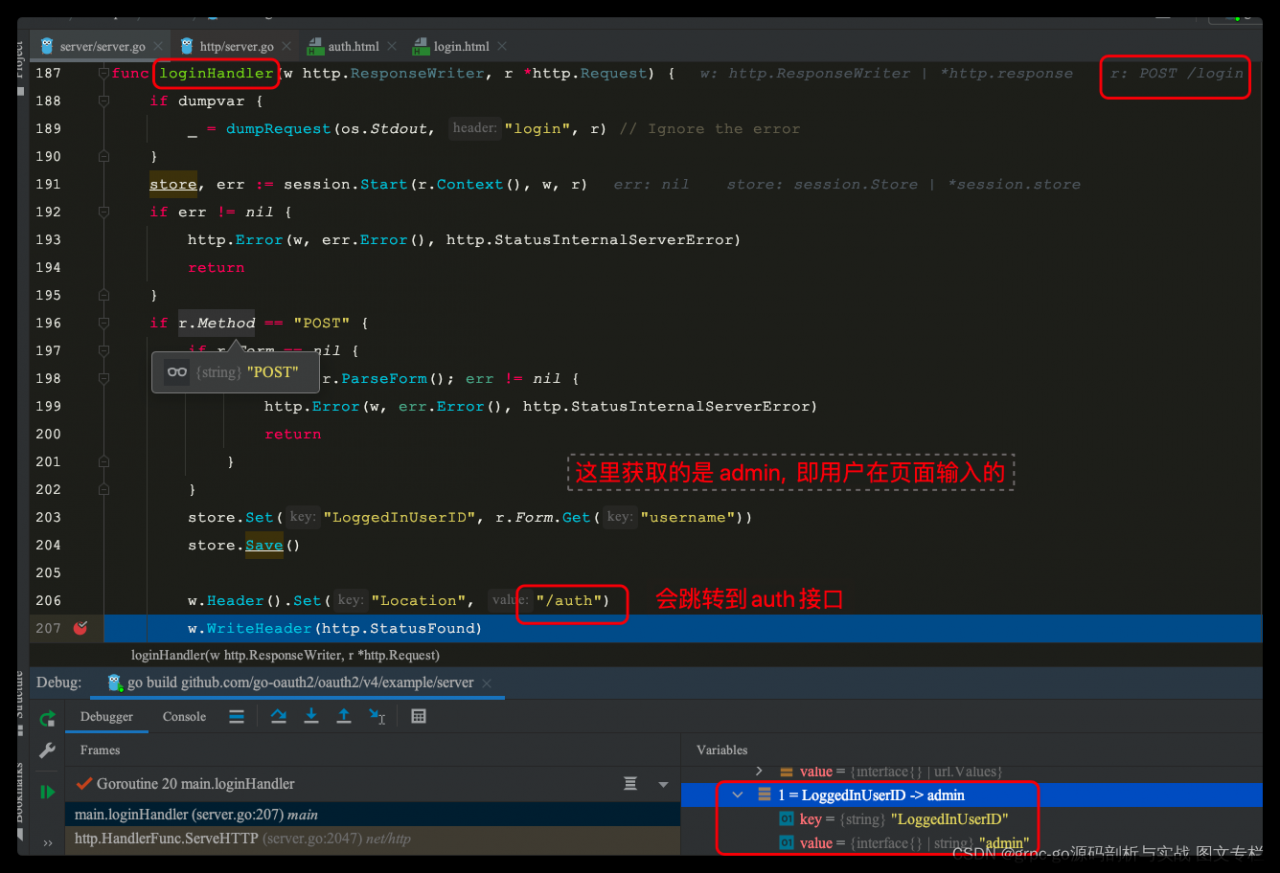Click glasses watch icon in POST tooltip

177,372
